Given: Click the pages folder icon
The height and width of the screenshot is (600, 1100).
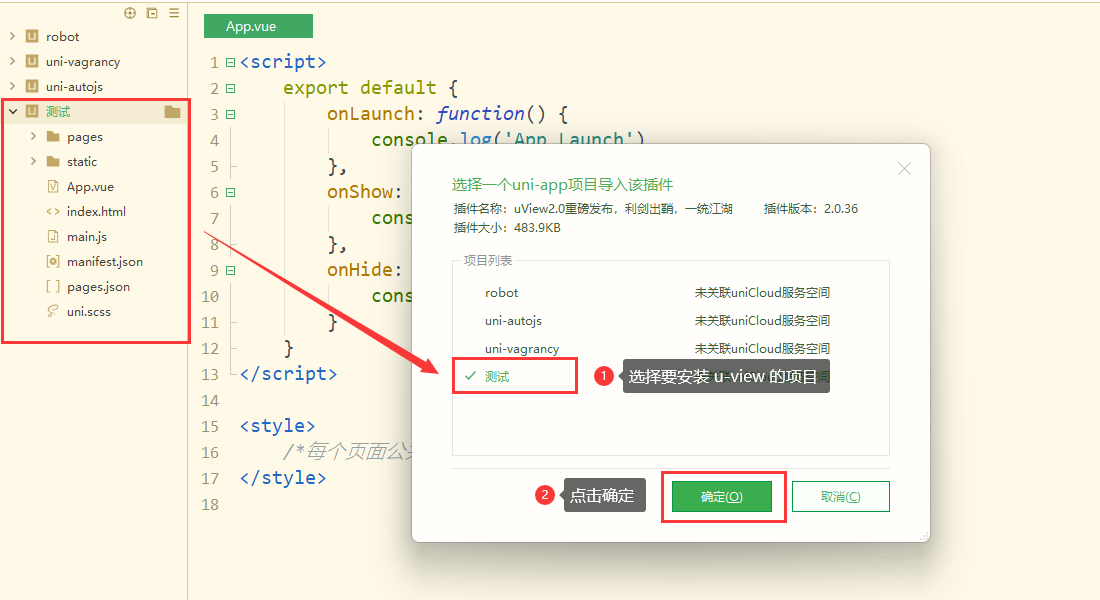Looking at the screenshot, I should [x=53, y=136].
